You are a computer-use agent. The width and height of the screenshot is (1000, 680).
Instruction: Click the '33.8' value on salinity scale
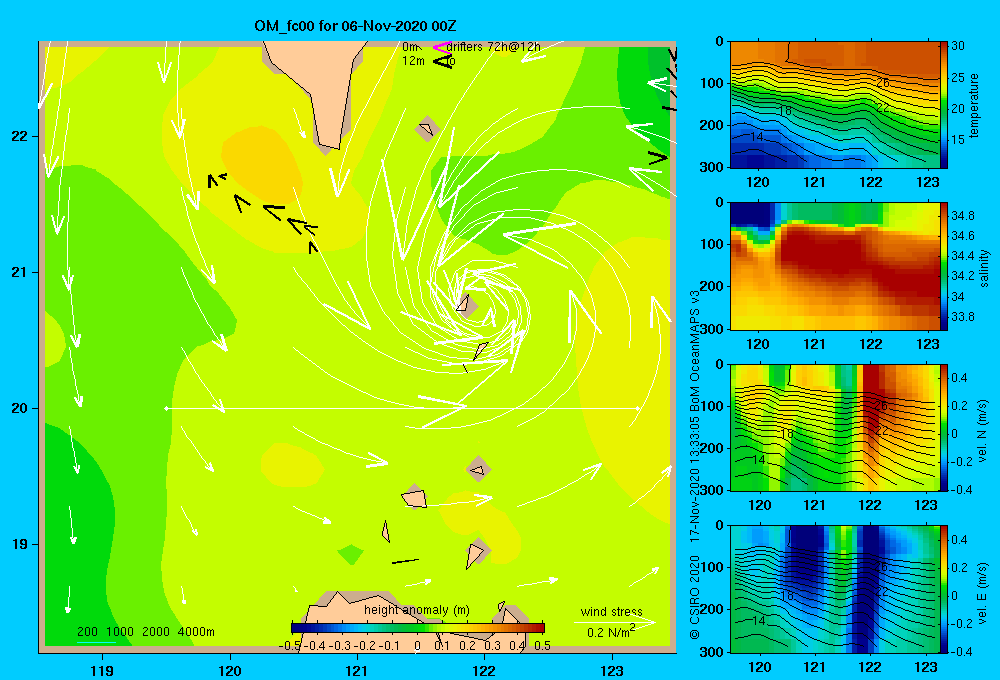click(x=962, y=316)
